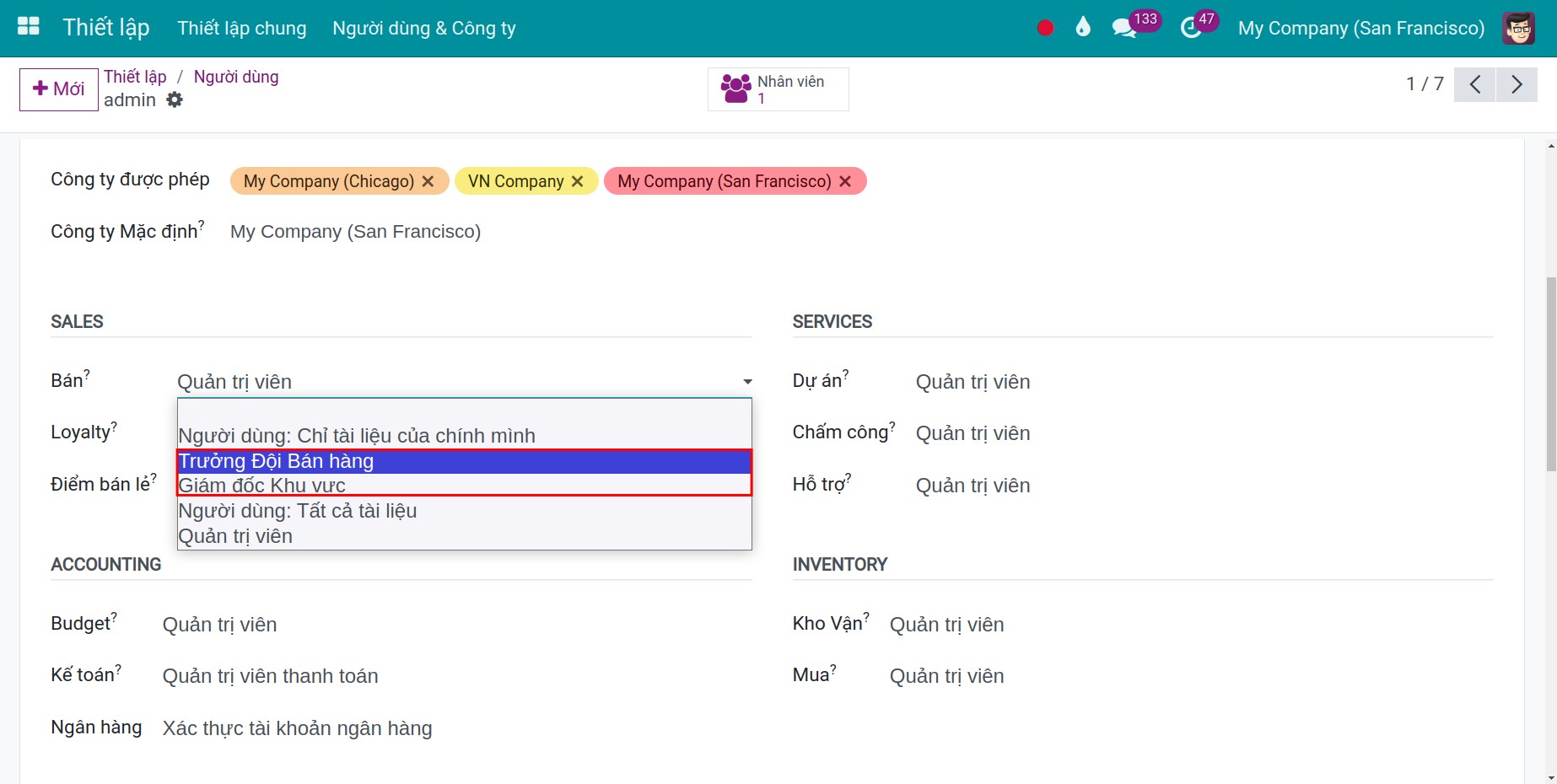Click the 'Người dùng' breadcrumb link
The image size is (1557, 784).
(x=236, y=77)
